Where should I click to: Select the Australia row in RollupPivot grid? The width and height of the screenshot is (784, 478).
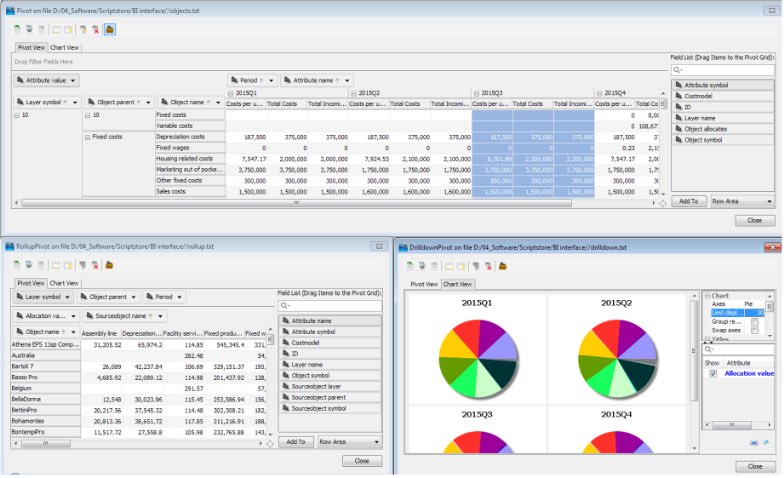(x=46, y=356)
